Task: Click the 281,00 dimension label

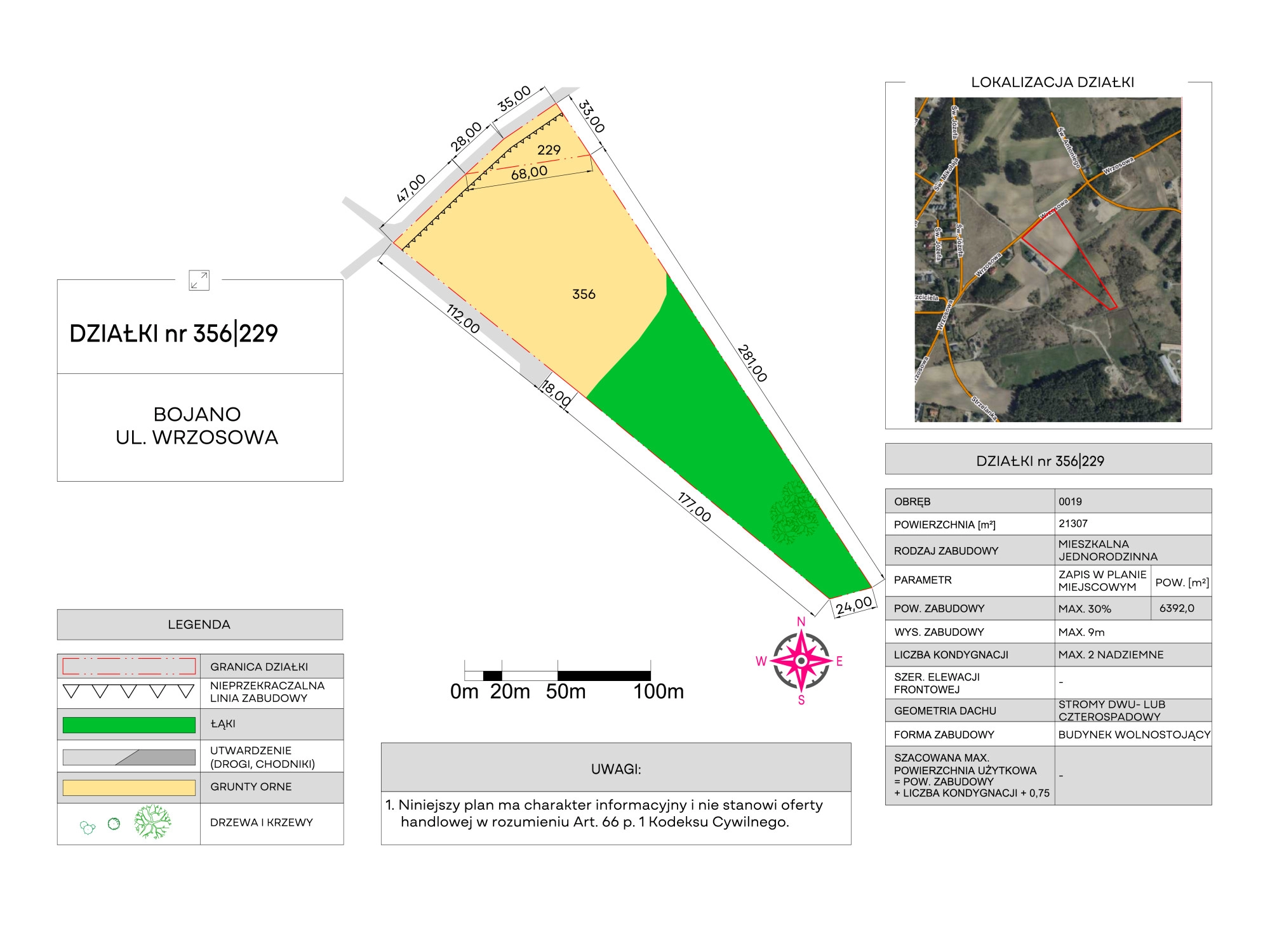Action: pyautogui.click(x=752, y=363)
